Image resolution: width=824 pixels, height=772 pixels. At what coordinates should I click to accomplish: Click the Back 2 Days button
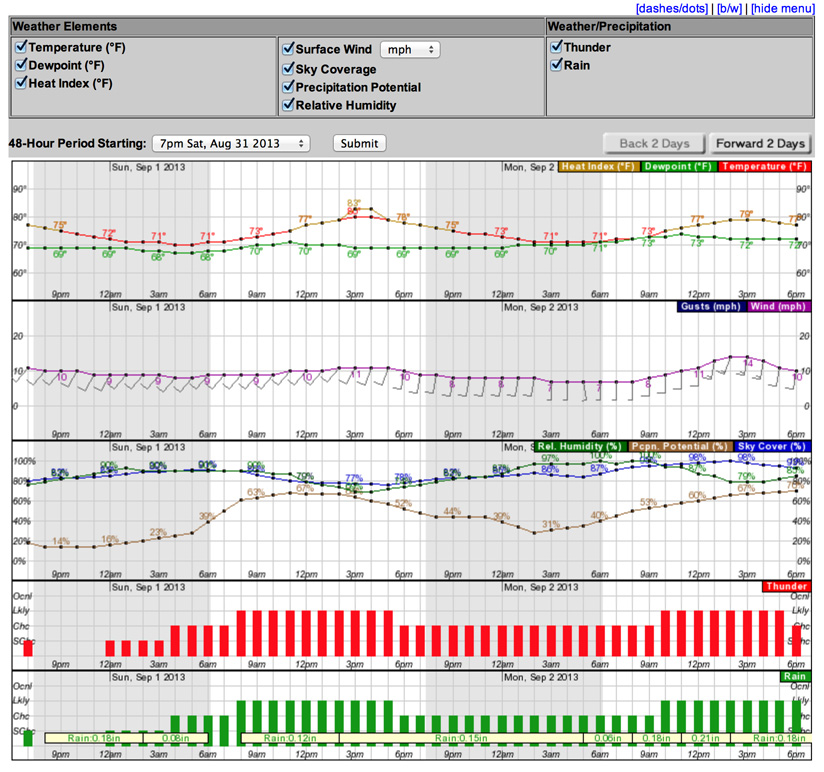(652, 143)
